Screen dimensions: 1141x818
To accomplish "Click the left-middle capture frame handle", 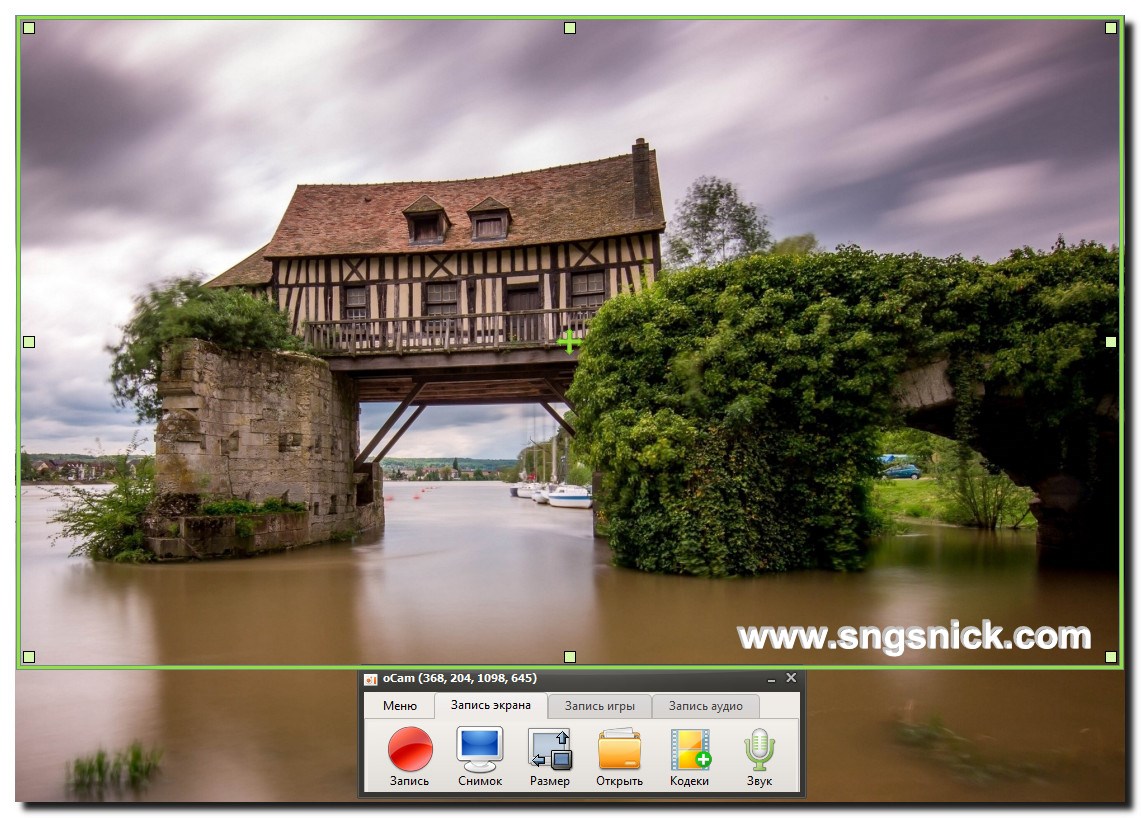I will pos(29,341).
